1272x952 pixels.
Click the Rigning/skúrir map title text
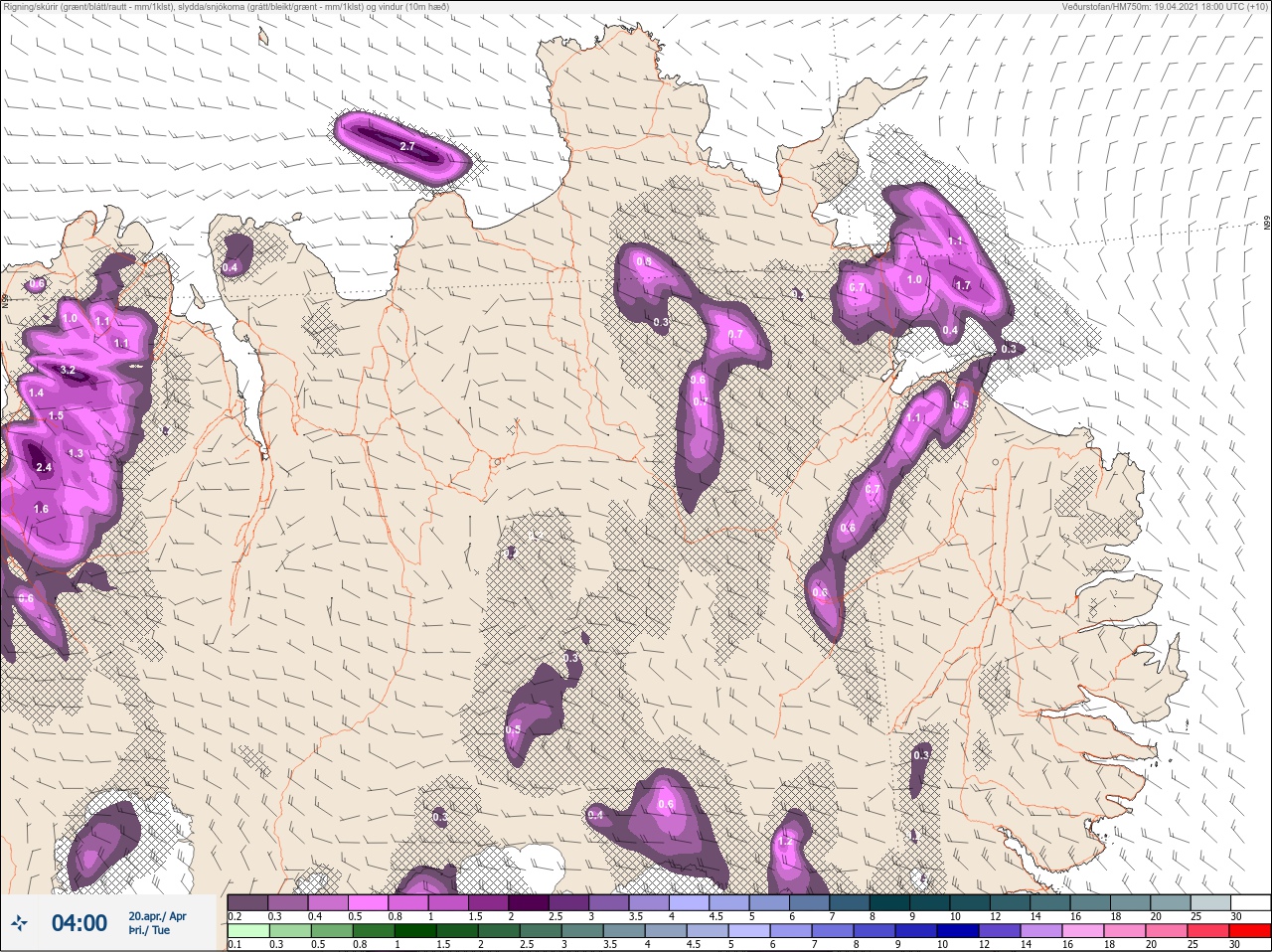pyautogui.click(x=226, y=7)
